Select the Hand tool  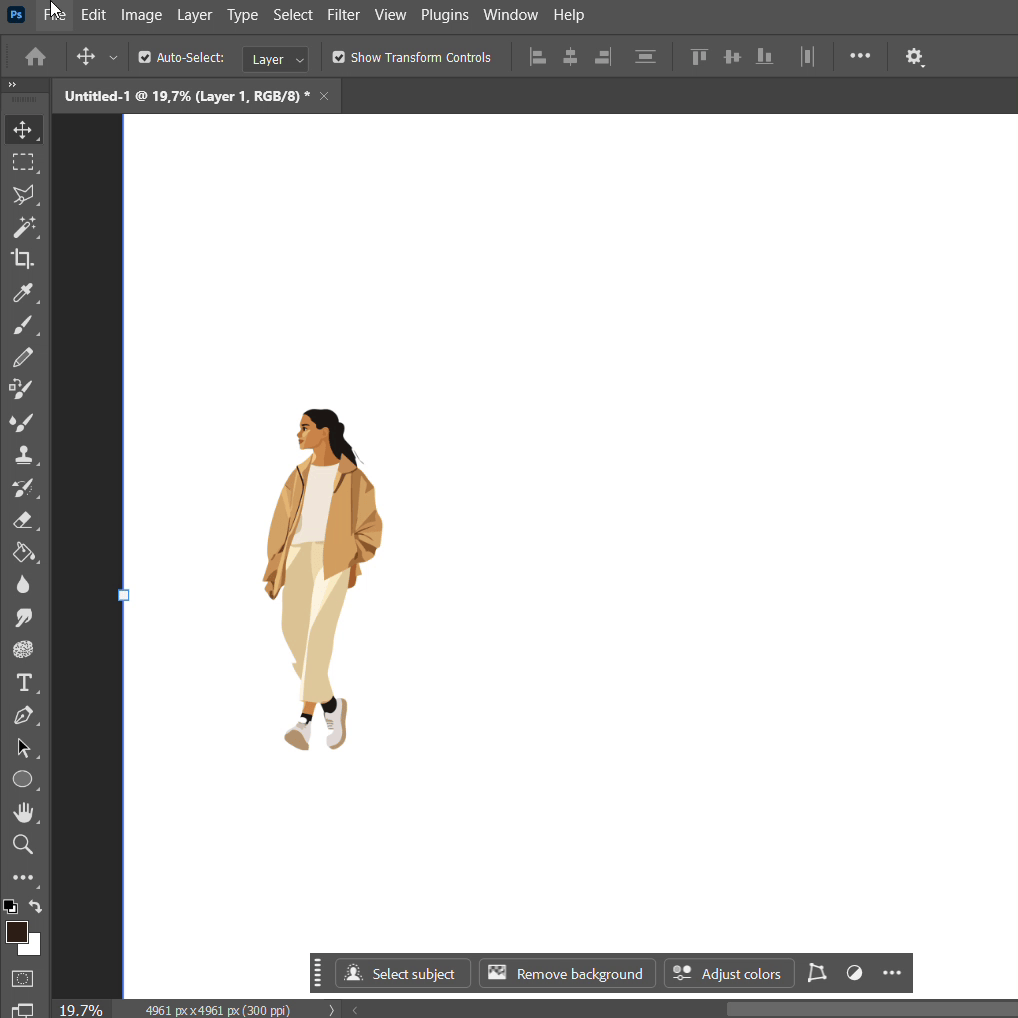pos(22,812)
